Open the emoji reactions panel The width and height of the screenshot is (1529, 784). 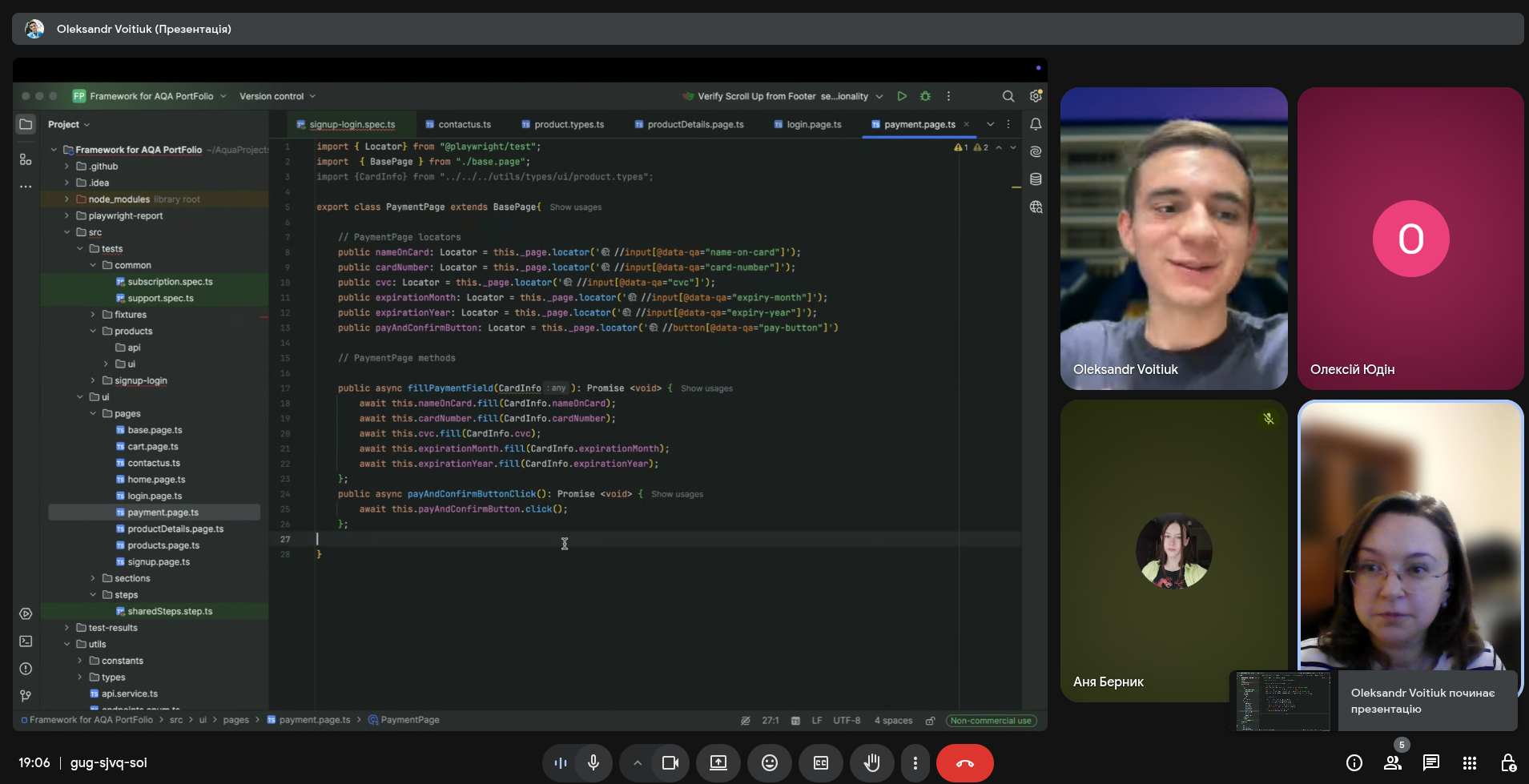769,763
